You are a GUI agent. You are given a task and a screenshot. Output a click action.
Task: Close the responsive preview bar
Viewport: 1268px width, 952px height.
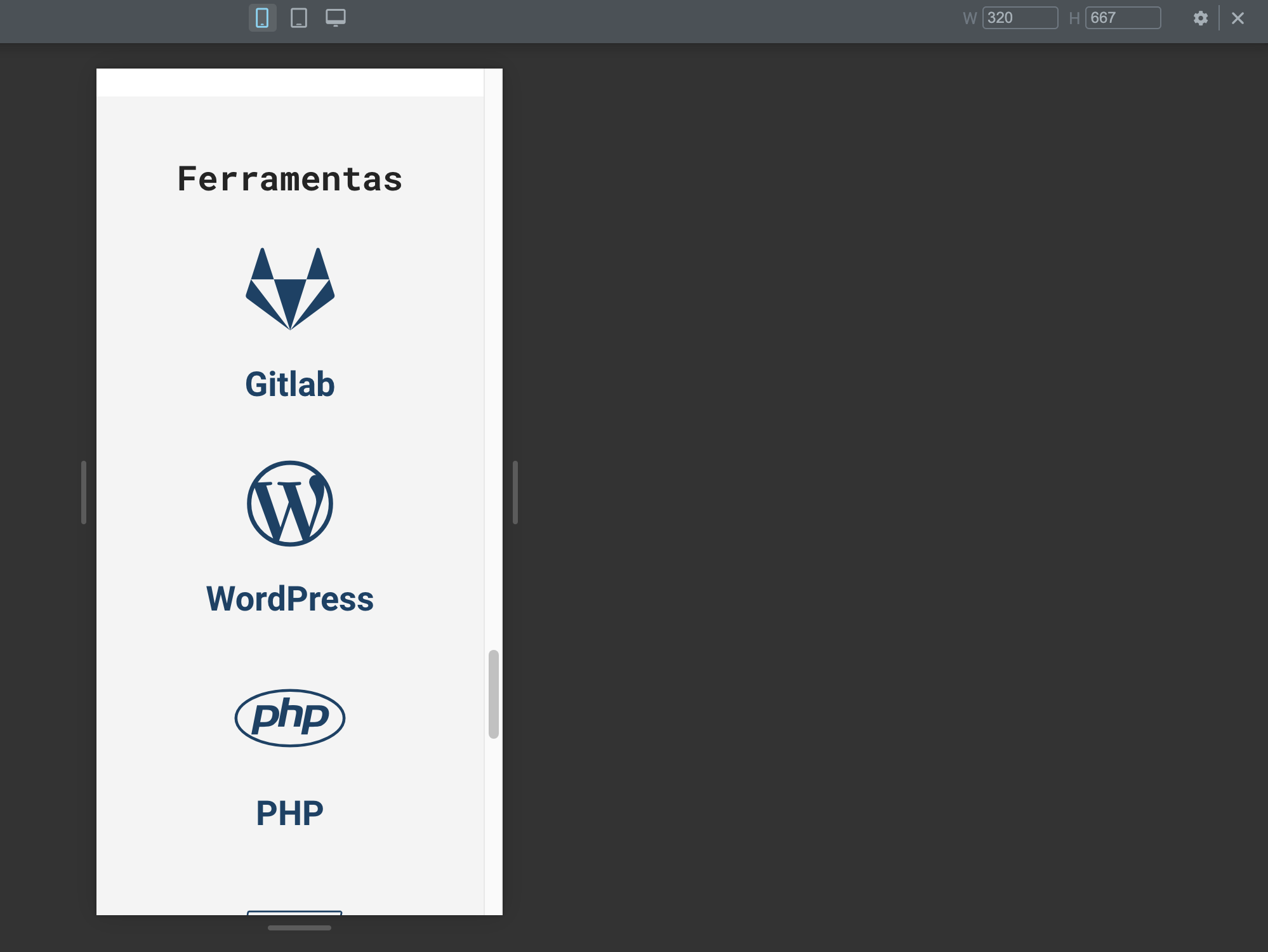[x=1238, y=18]
